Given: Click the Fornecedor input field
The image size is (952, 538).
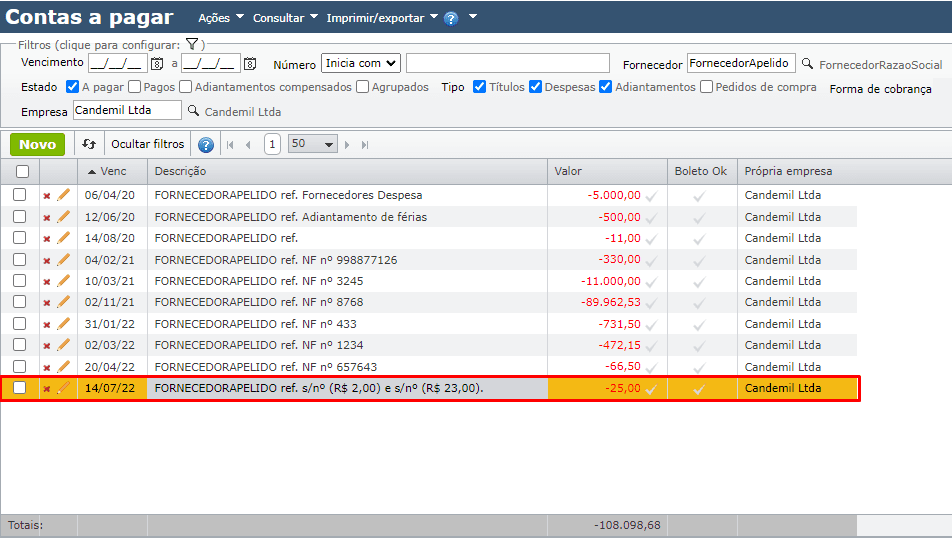Looking at the screenshot, I should (x=741, y=63).
